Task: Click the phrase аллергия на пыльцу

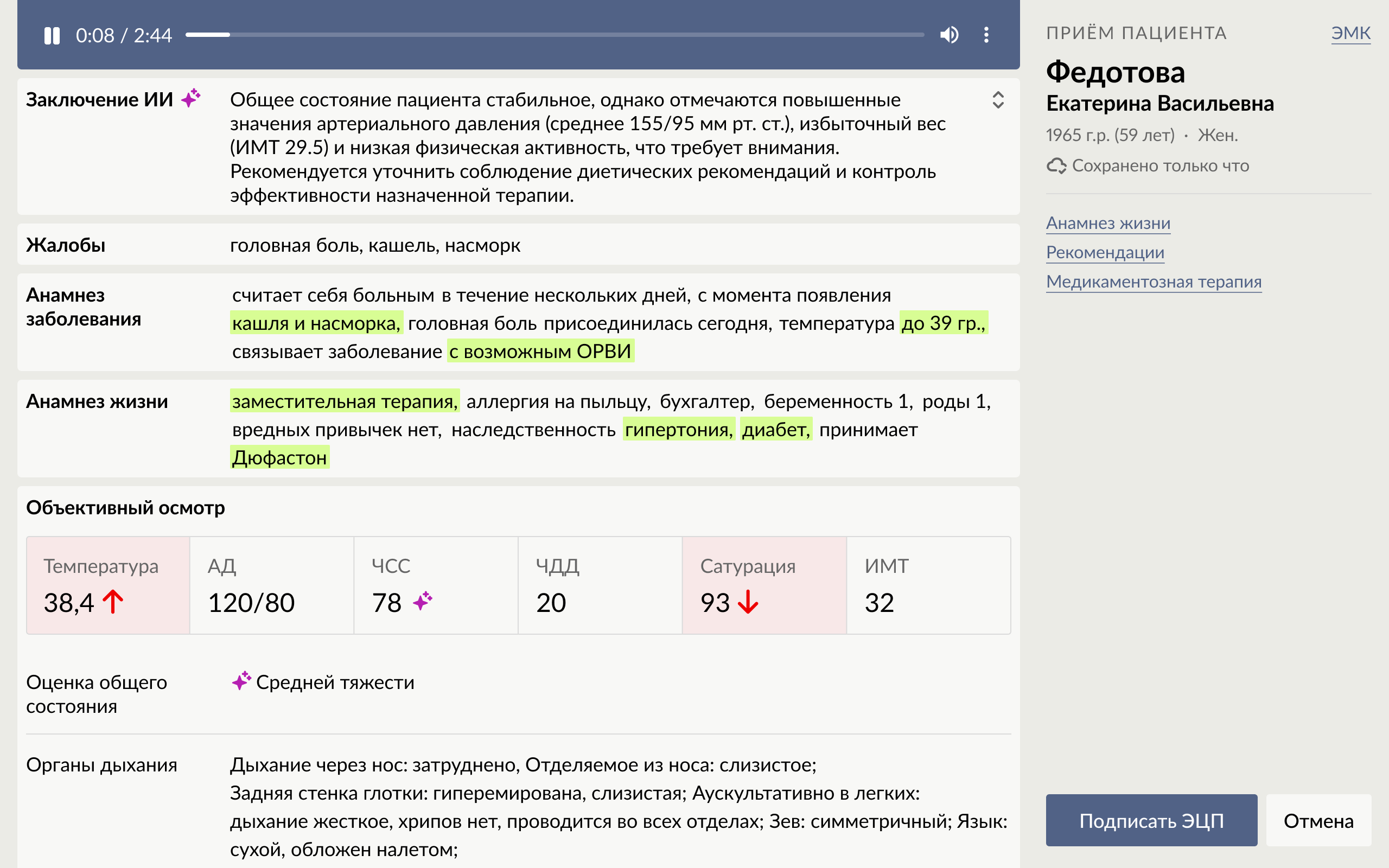Action: (558, 401)
